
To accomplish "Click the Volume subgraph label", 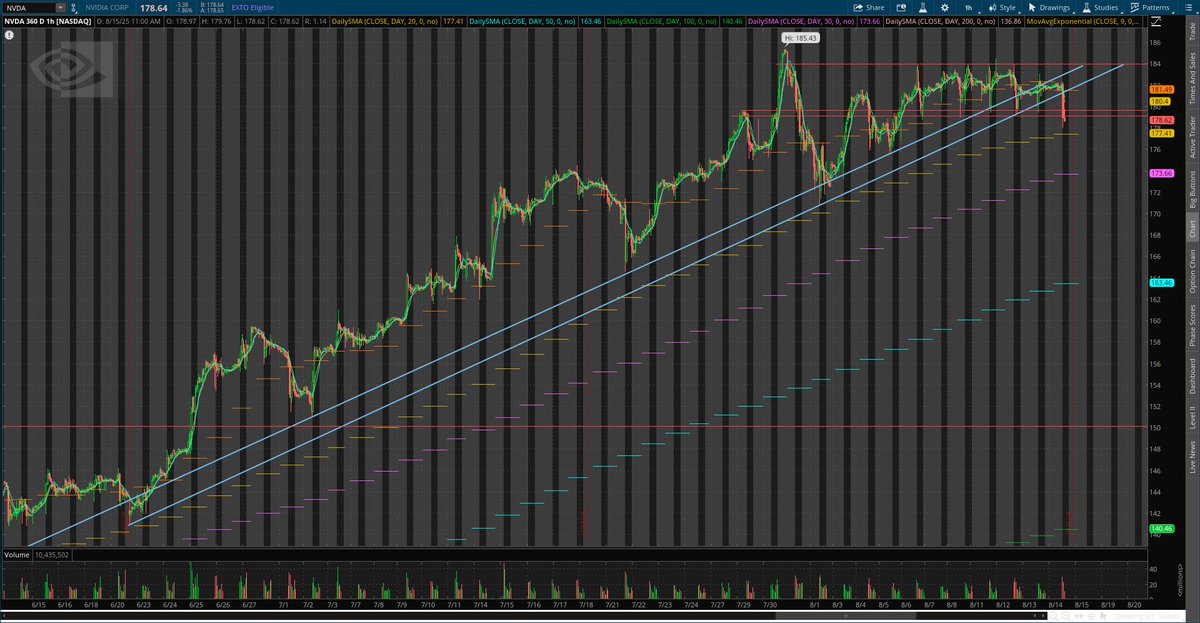I will pos(16,553).
